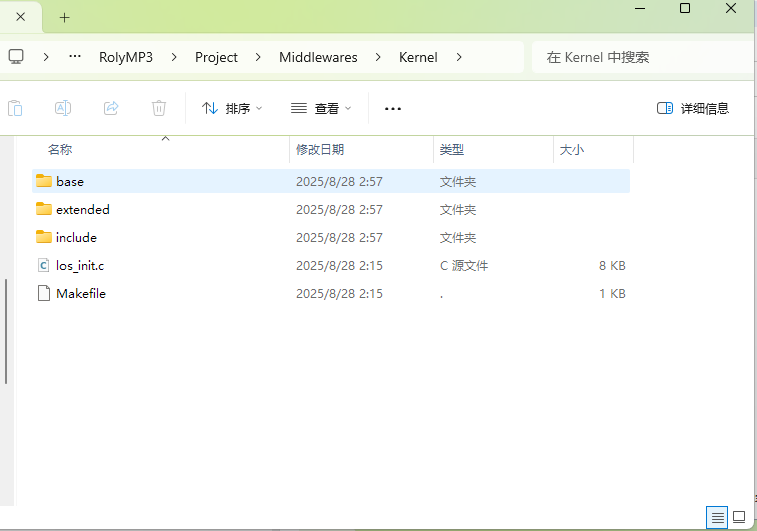This screenshot has height=531, width=757.
Task: Add a new tab with the plus button
Action: [64, 18]
